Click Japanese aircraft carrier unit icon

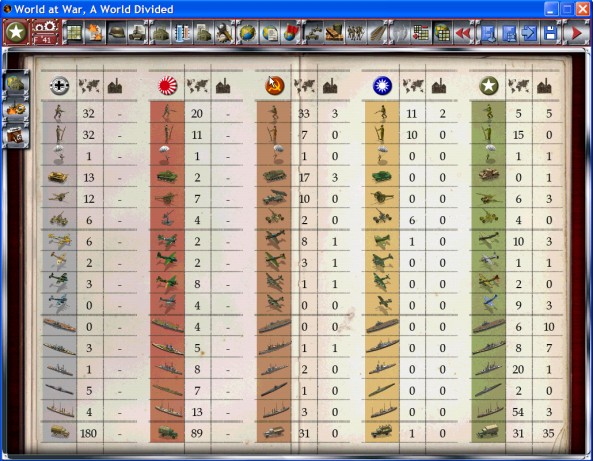[x=167, y=326]
